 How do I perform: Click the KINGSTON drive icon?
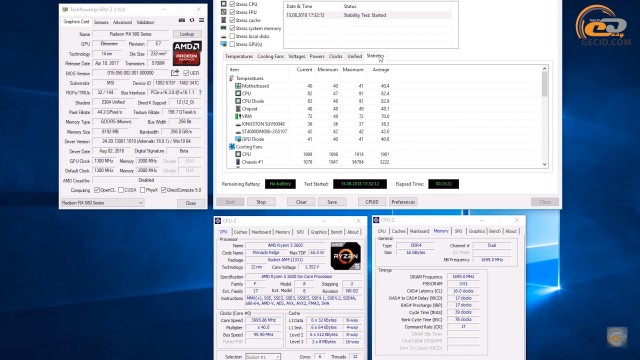tap(238, 124)
